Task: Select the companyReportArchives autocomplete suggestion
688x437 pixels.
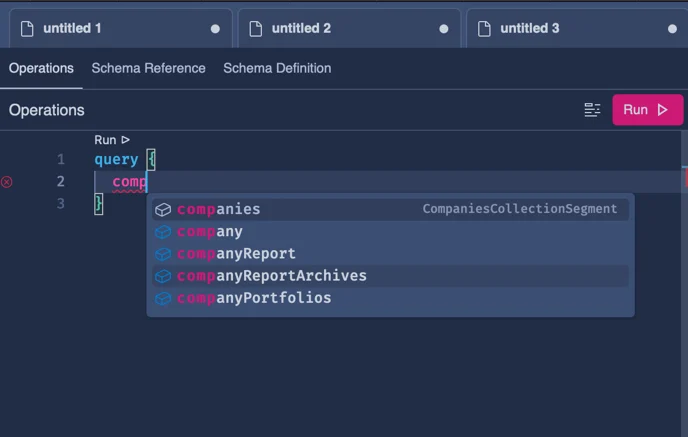Action: [391, 276]
